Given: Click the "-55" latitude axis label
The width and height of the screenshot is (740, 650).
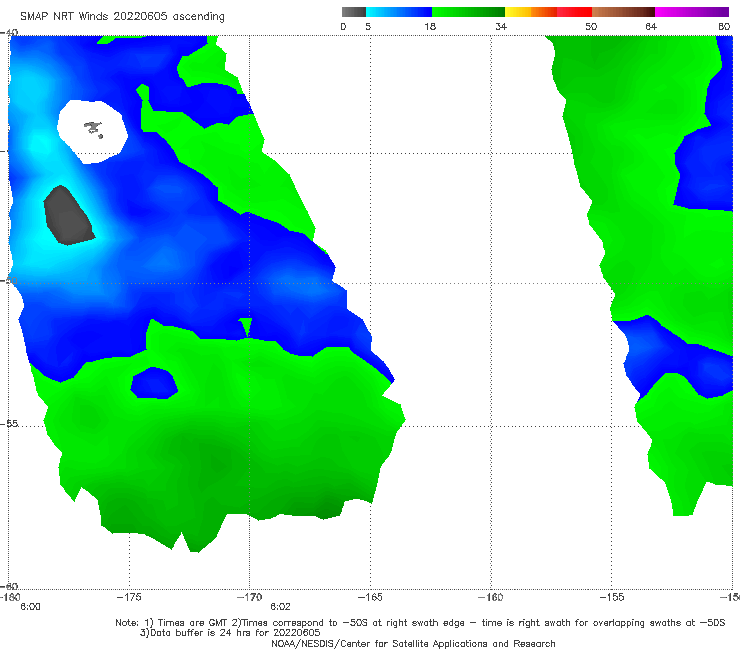Looking at the screenshot, I should tap(9, 423).
